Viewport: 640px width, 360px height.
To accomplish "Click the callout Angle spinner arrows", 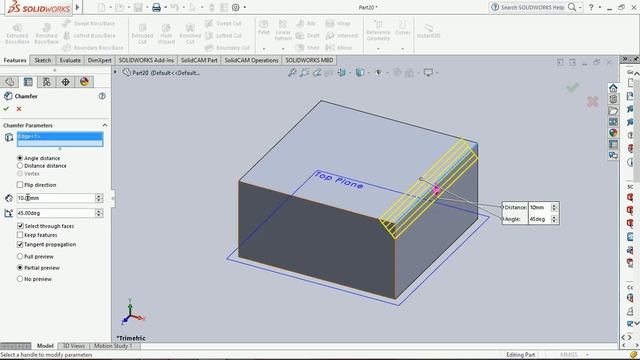I will point(554,219).
